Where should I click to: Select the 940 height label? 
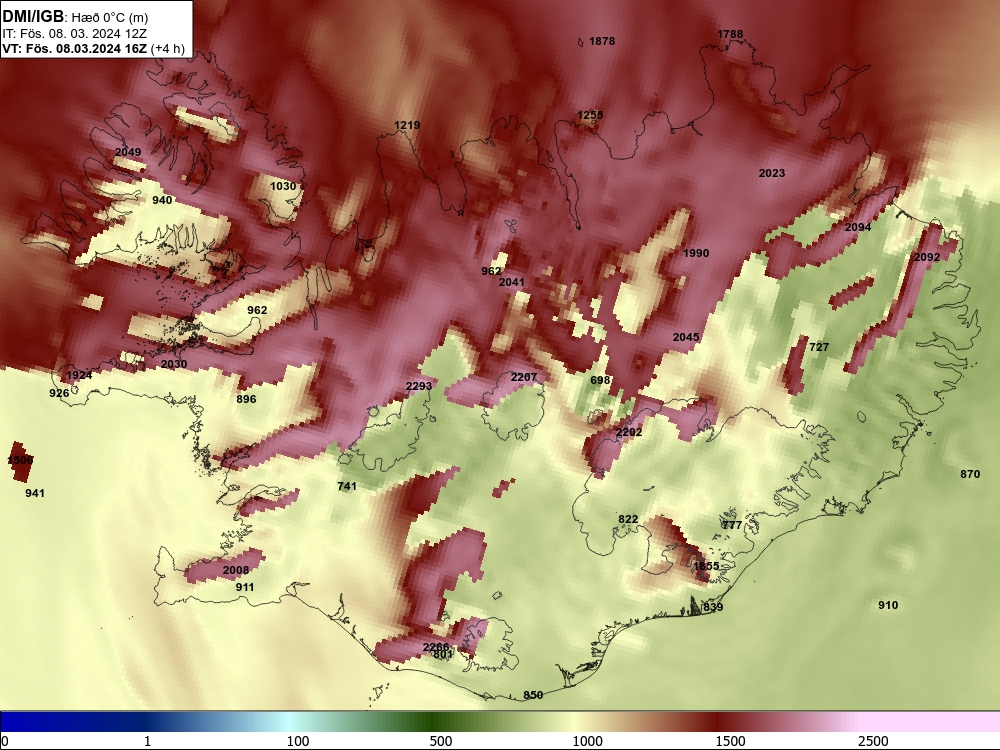click(162, 200)
